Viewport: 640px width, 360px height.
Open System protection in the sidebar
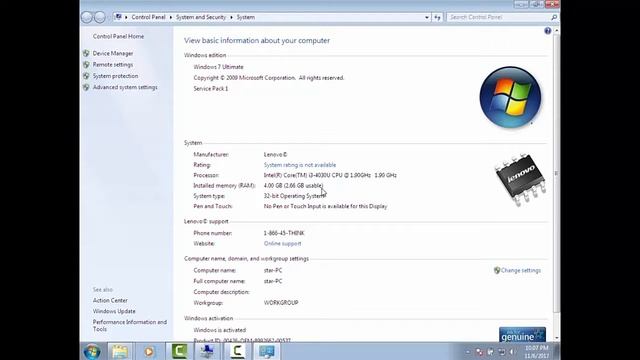[x=115, y=76]
